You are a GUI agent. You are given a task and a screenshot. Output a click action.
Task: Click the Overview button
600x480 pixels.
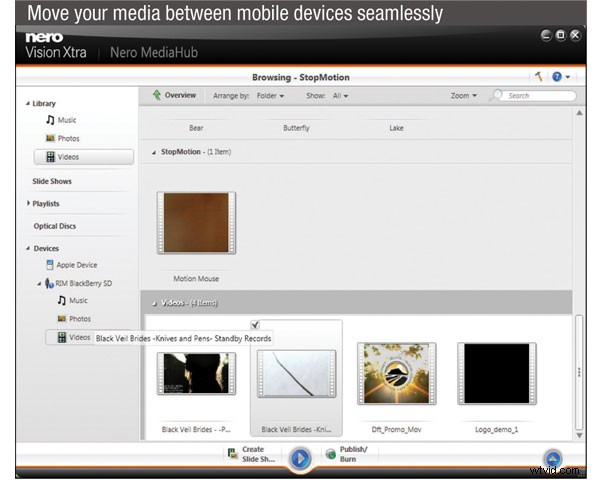[174, 95]
